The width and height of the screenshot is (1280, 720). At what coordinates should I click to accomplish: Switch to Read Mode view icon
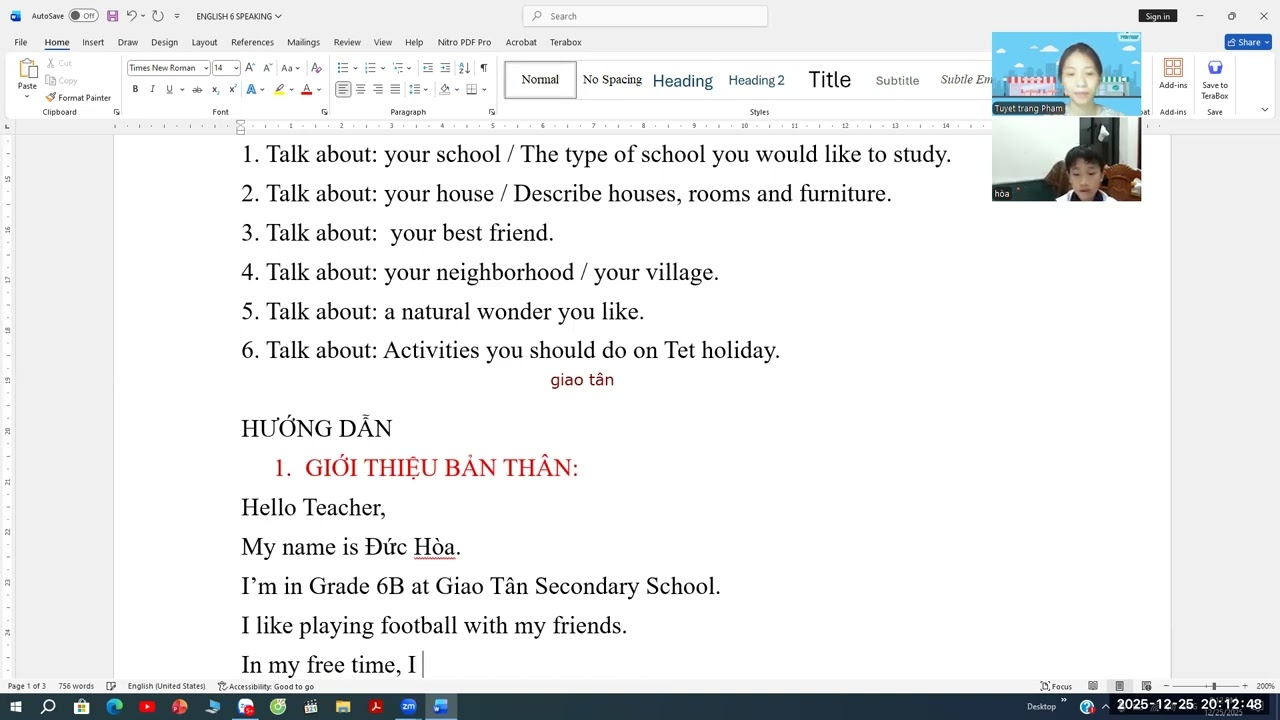tap(1093, 686)
